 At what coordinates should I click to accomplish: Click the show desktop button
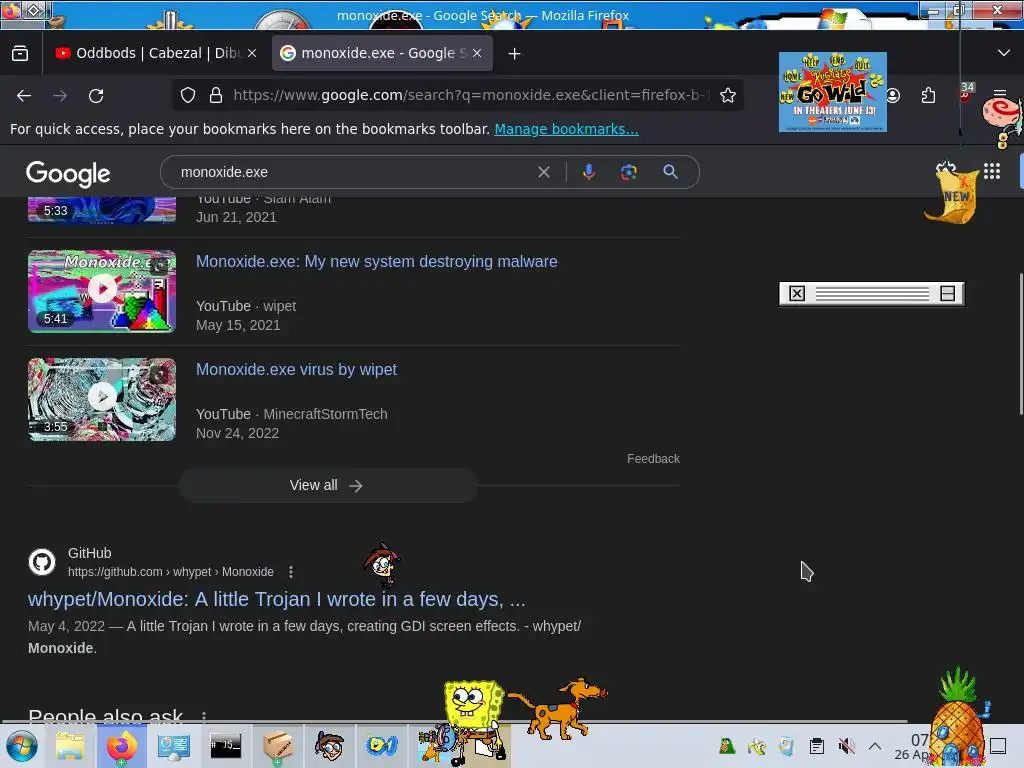(x=998, y=746)
